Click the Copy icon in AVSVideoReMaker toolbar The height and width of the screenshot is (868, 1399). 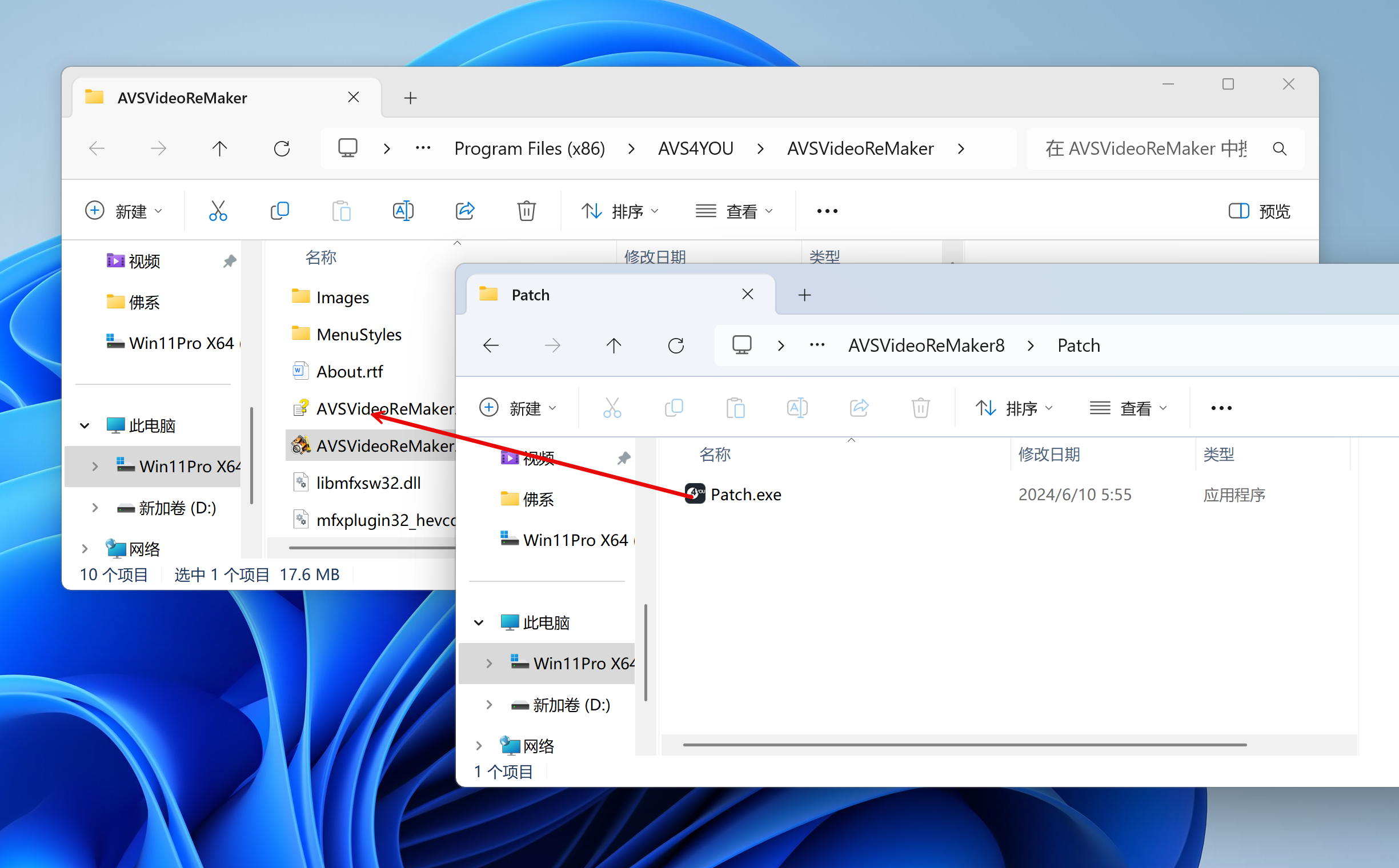coord(280,211)
